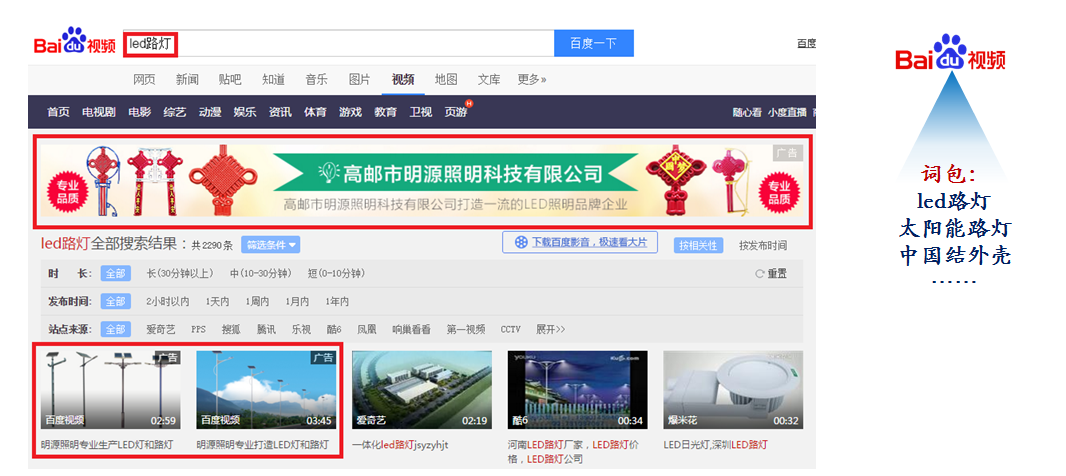Filter source to 腾讯
1066x476 pixels.
coord(266,329)
